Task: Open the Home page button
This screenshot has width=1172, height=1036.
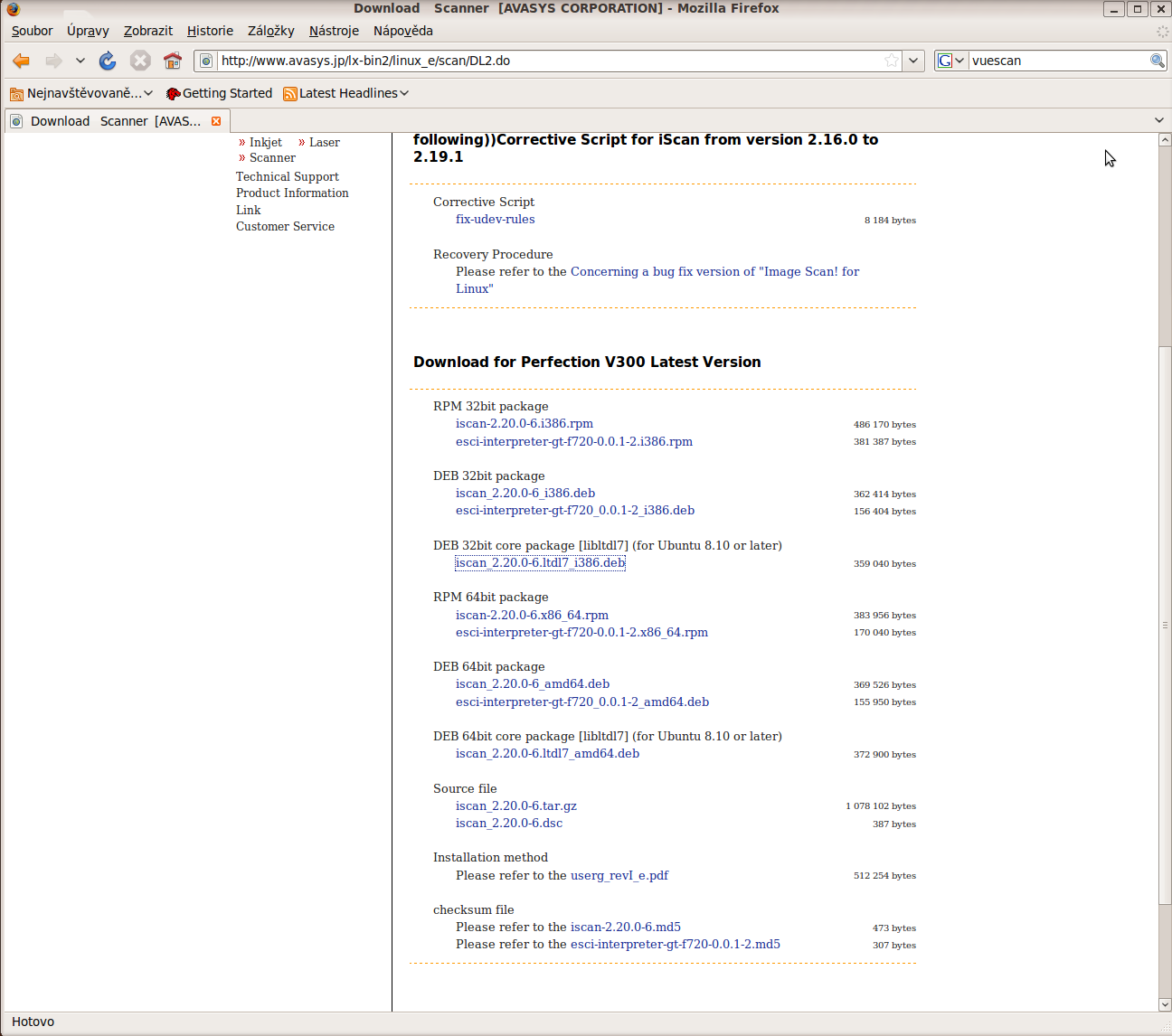Action: coord(173,61)
